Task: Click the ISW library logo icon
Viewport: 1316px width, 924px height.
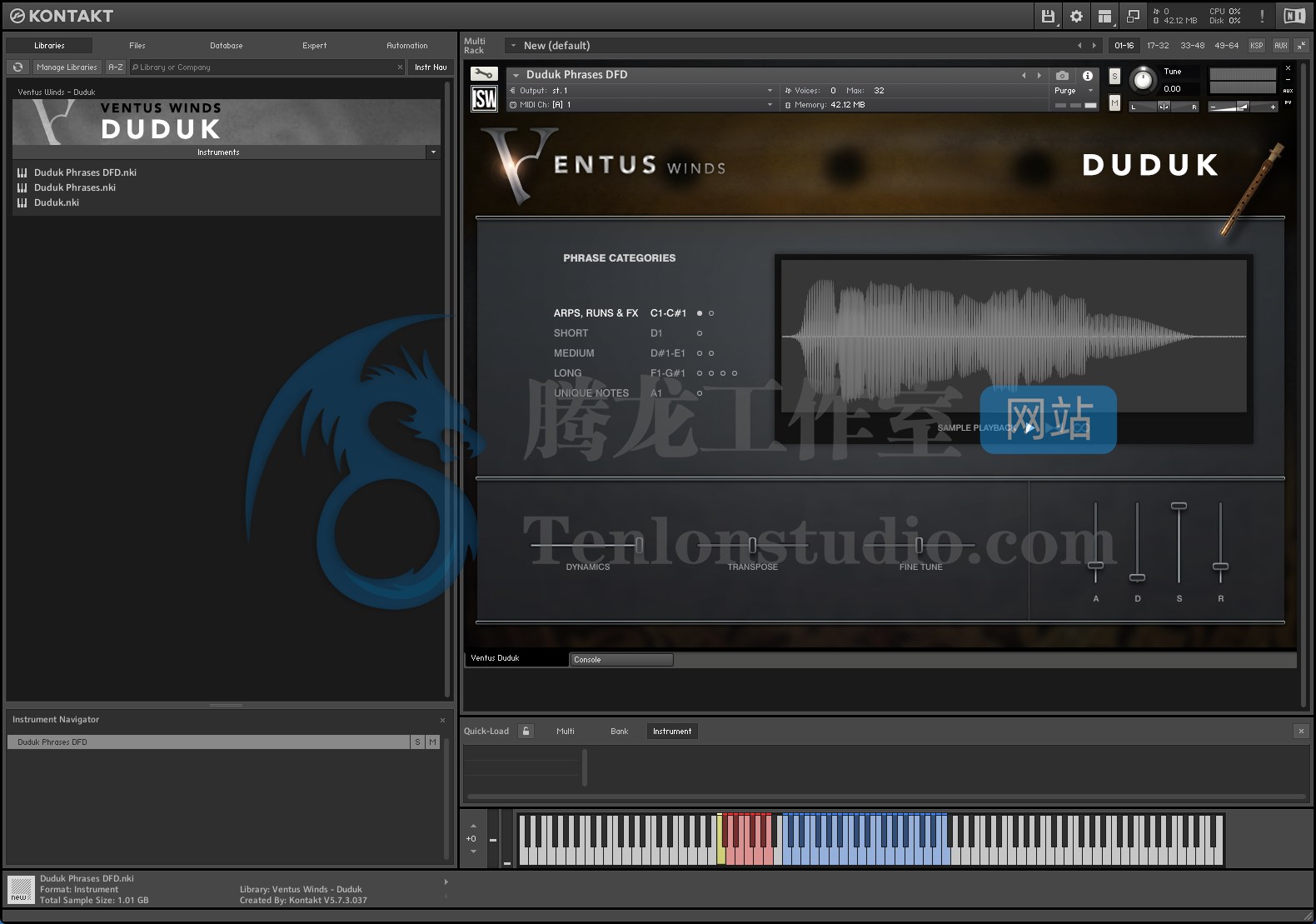Action: [x=484, y=99]
